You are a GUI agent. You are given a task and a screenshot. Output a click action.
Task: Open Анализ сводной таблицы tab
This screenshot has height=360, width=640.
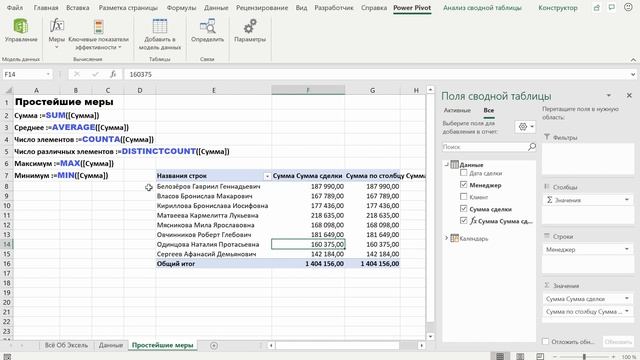pos(482,7)
